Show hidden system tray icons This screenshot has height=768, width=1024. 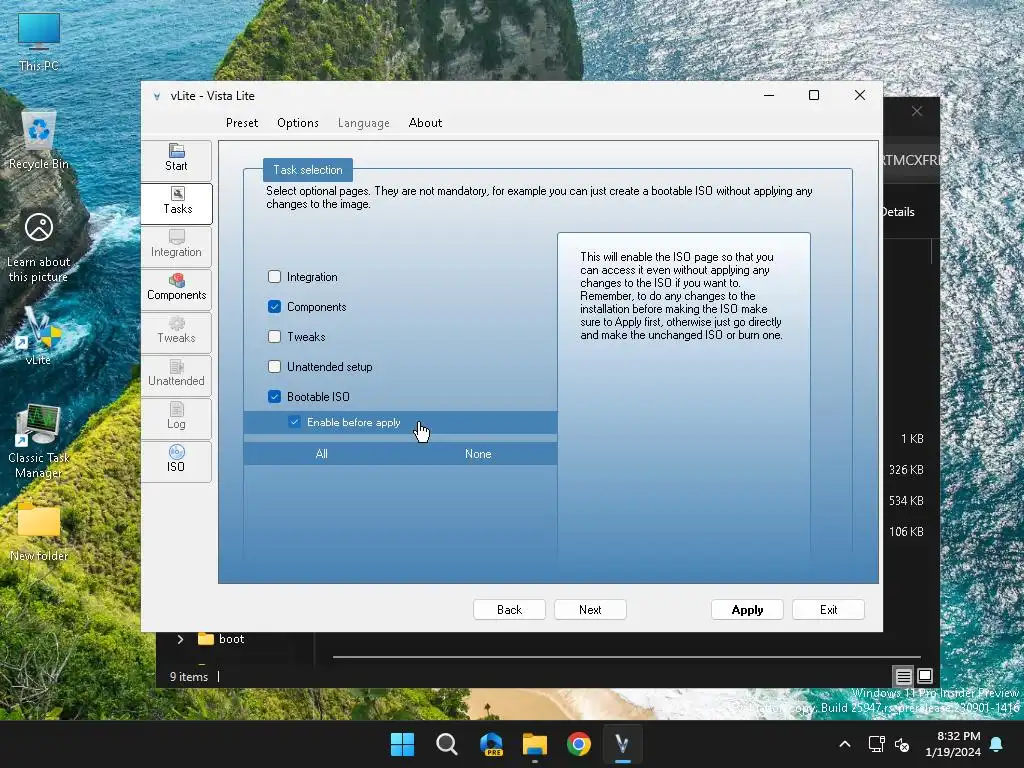pos(844,744)
